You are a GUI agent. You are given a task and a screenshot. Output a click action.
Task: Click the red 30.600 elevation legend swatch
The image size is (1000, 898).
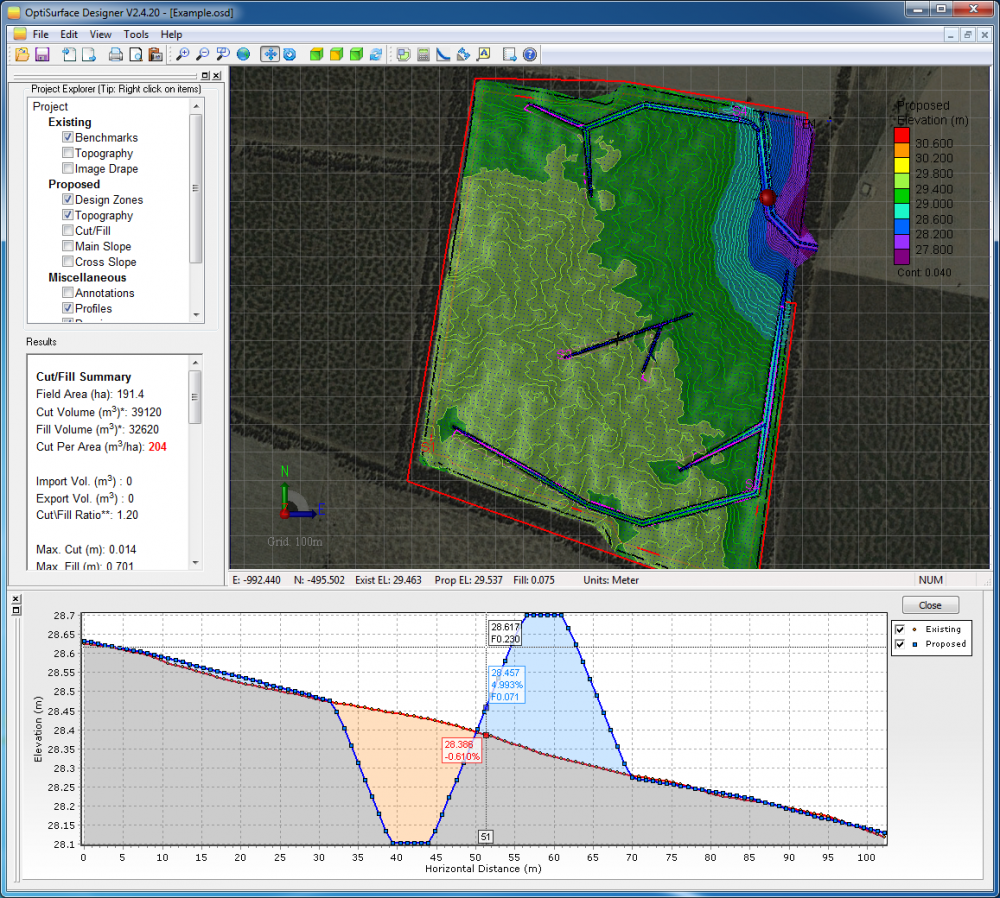click(x=901, y=135)
